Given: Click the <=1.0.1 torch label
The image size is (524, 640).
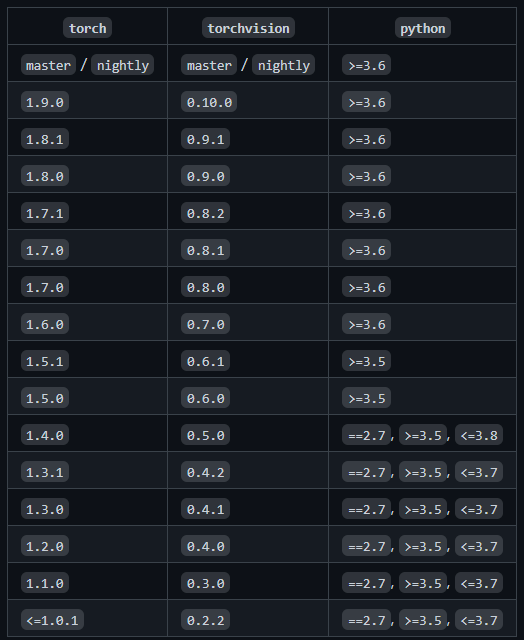Looking at the screenshot, I should (52, 620).
